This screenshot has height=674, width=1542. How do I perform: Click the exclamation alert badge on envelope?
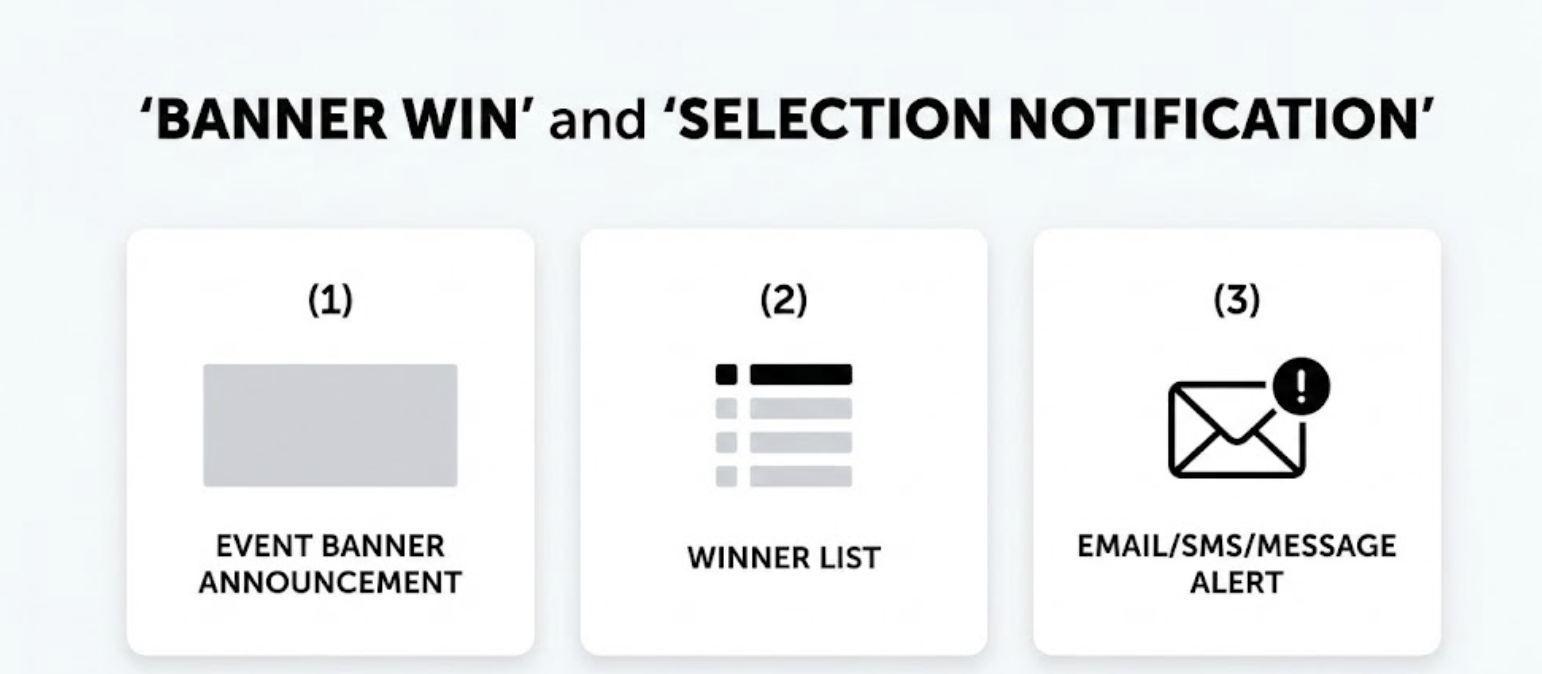pyautogui.click(x=1300, y=386)
